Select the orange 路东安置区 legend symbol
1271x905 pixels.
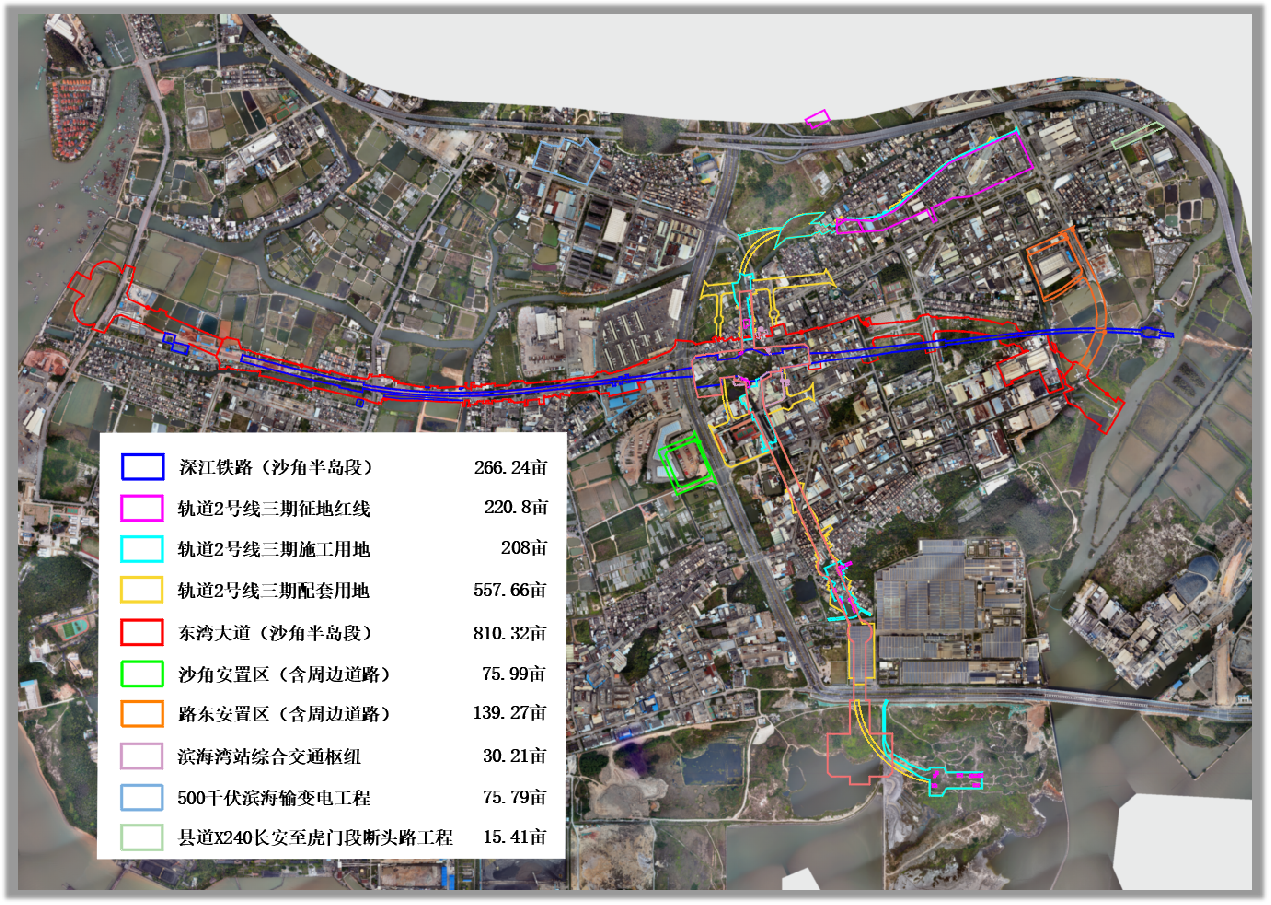click(x=141, y=715)
